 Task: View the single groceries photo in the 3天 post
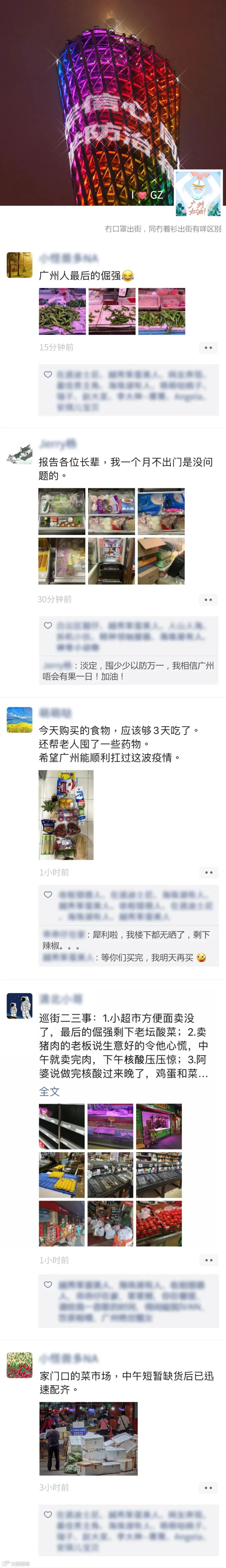(66, 815)
